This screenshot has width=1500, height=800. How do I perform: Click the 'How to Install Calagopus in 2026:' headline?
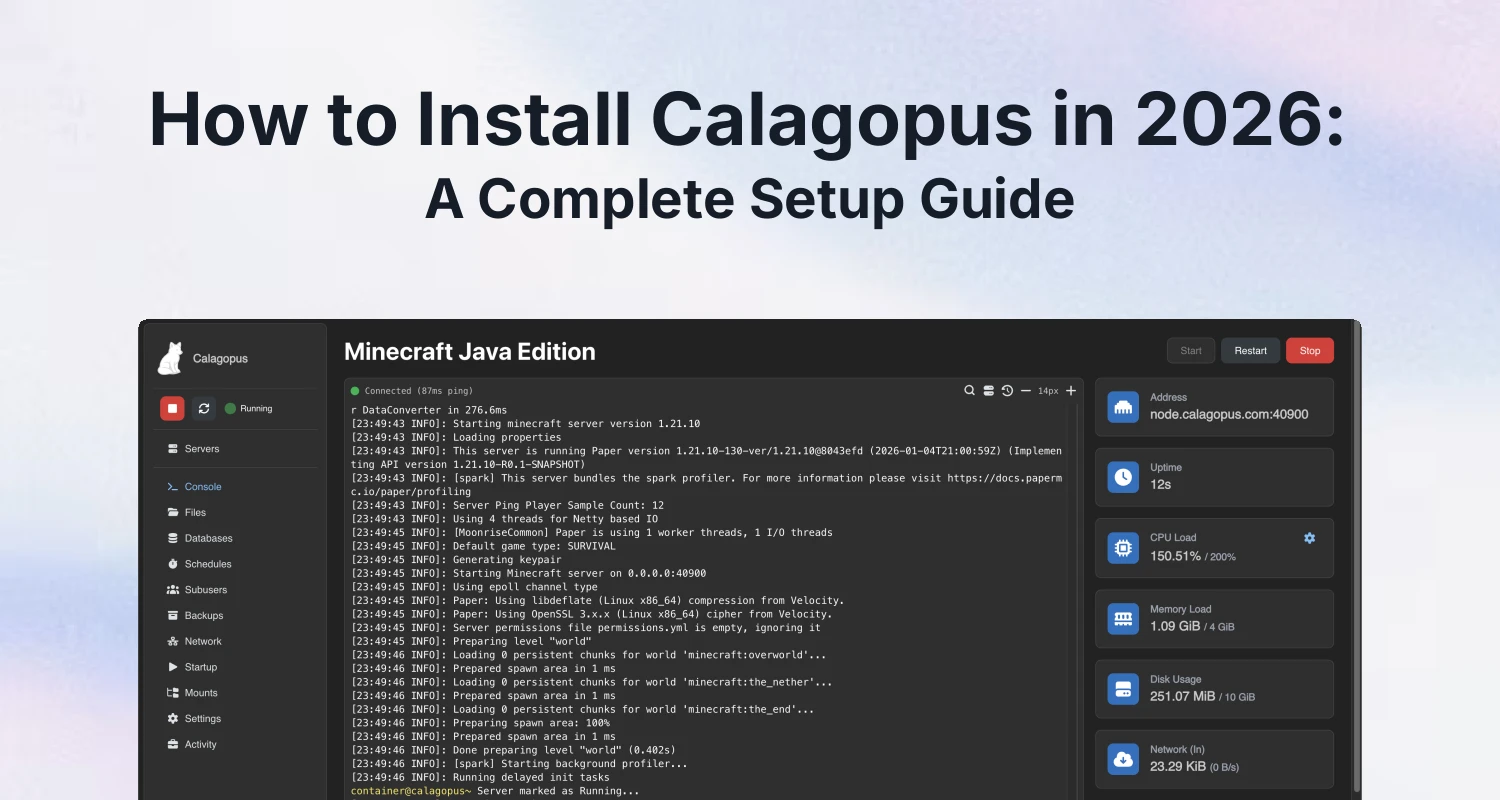[x=748, y=120]
